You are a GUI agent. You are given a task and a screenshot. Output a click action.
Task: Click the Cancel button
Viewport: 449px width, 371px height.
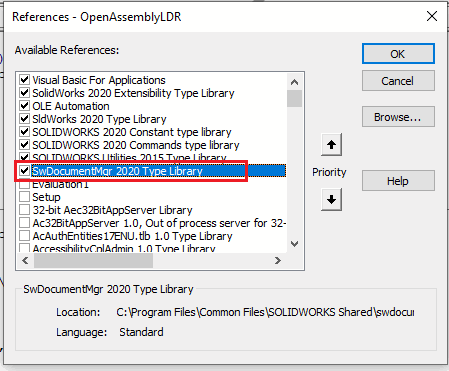point(398,81)
